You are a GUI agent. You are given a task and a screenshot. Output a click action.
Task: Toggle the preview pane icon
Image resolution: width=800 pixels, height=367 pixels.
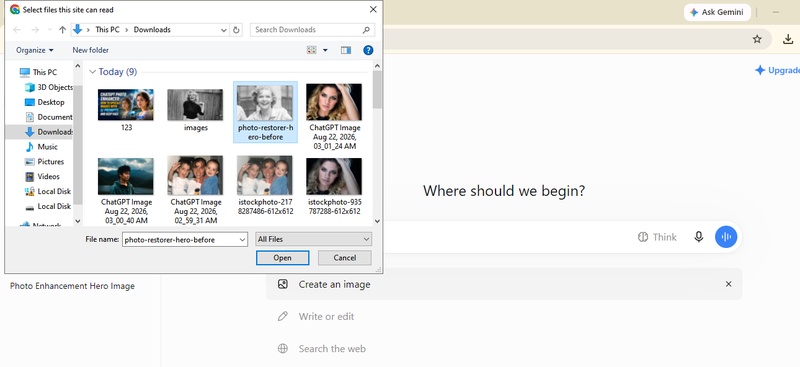click(346, 50)
